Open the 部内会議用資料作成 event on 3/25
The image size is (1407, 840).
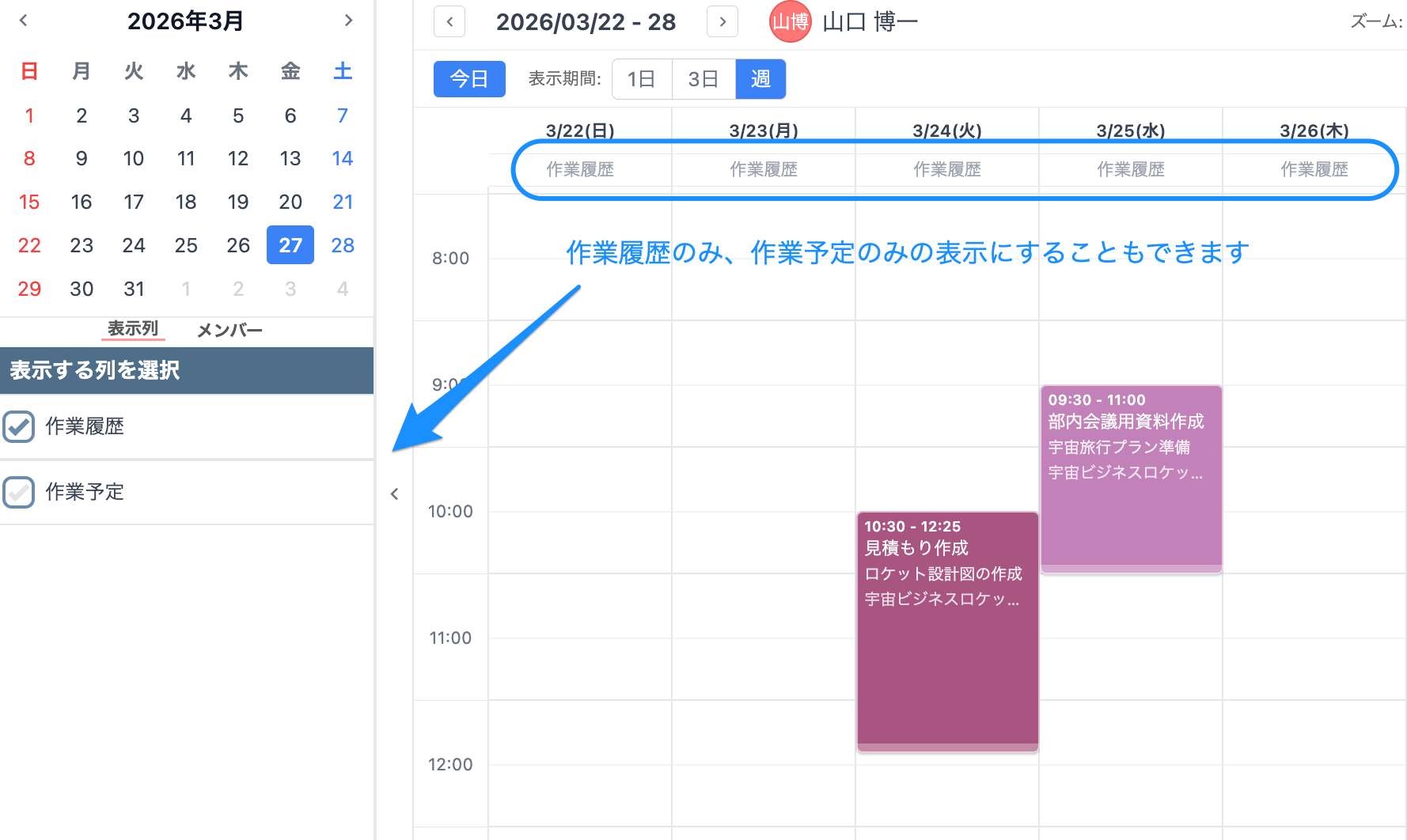1130,475
